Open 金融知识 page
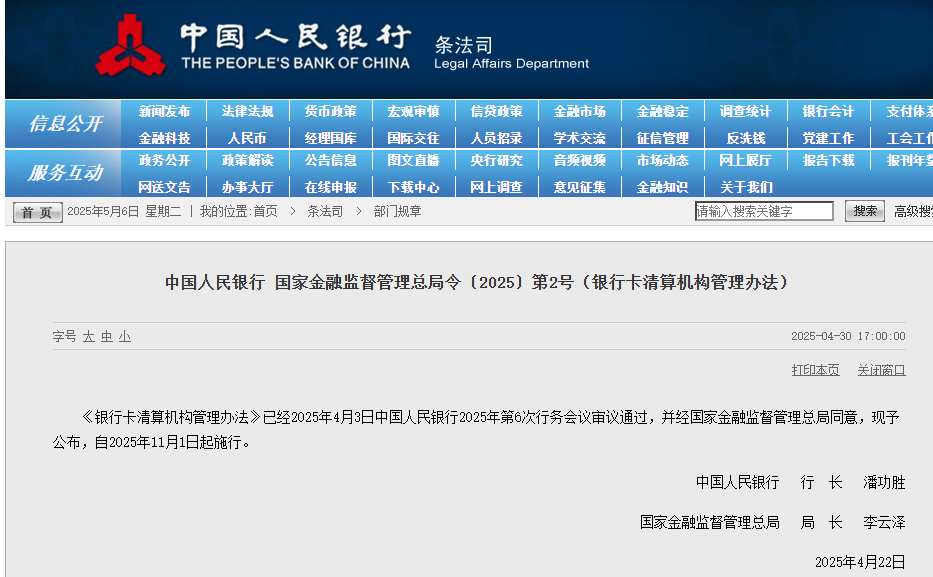The image size is (933, 577). point(662,187)
